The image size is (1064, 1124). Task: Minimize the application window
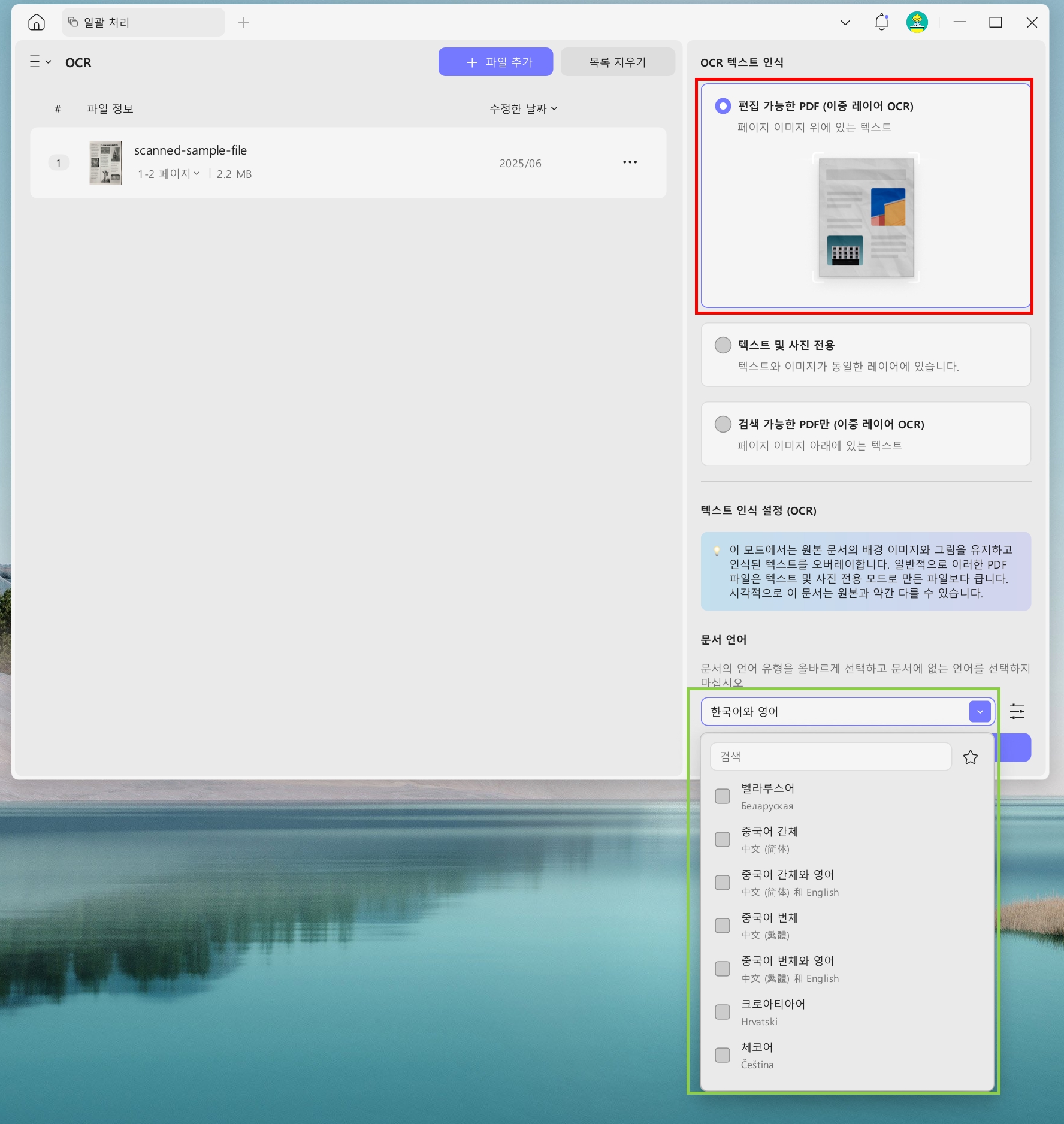(x=960, y=22)
